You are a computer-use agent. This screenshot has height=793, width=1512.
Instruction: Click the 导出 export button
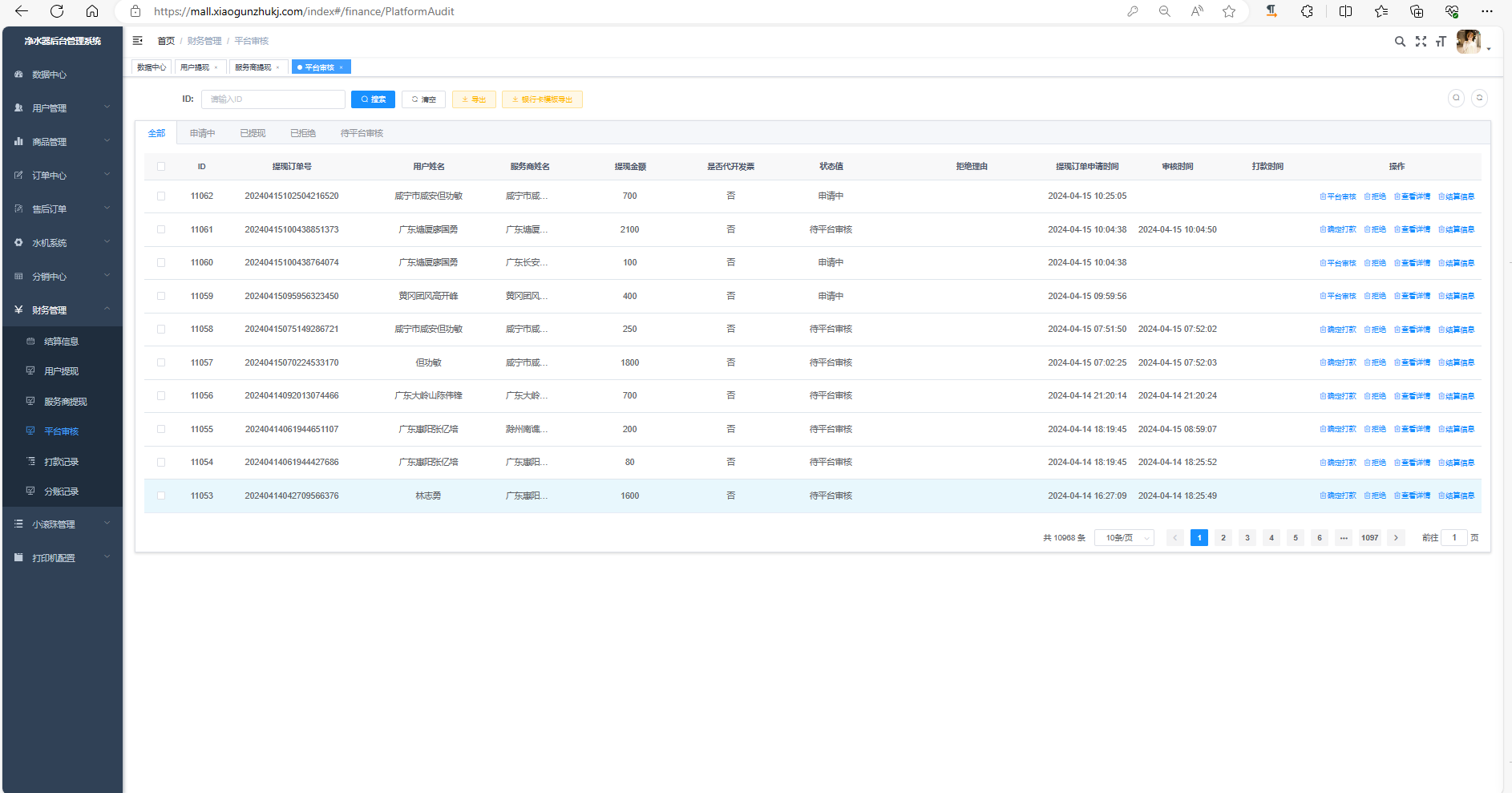pyautogui.click(x=474, y=99)
